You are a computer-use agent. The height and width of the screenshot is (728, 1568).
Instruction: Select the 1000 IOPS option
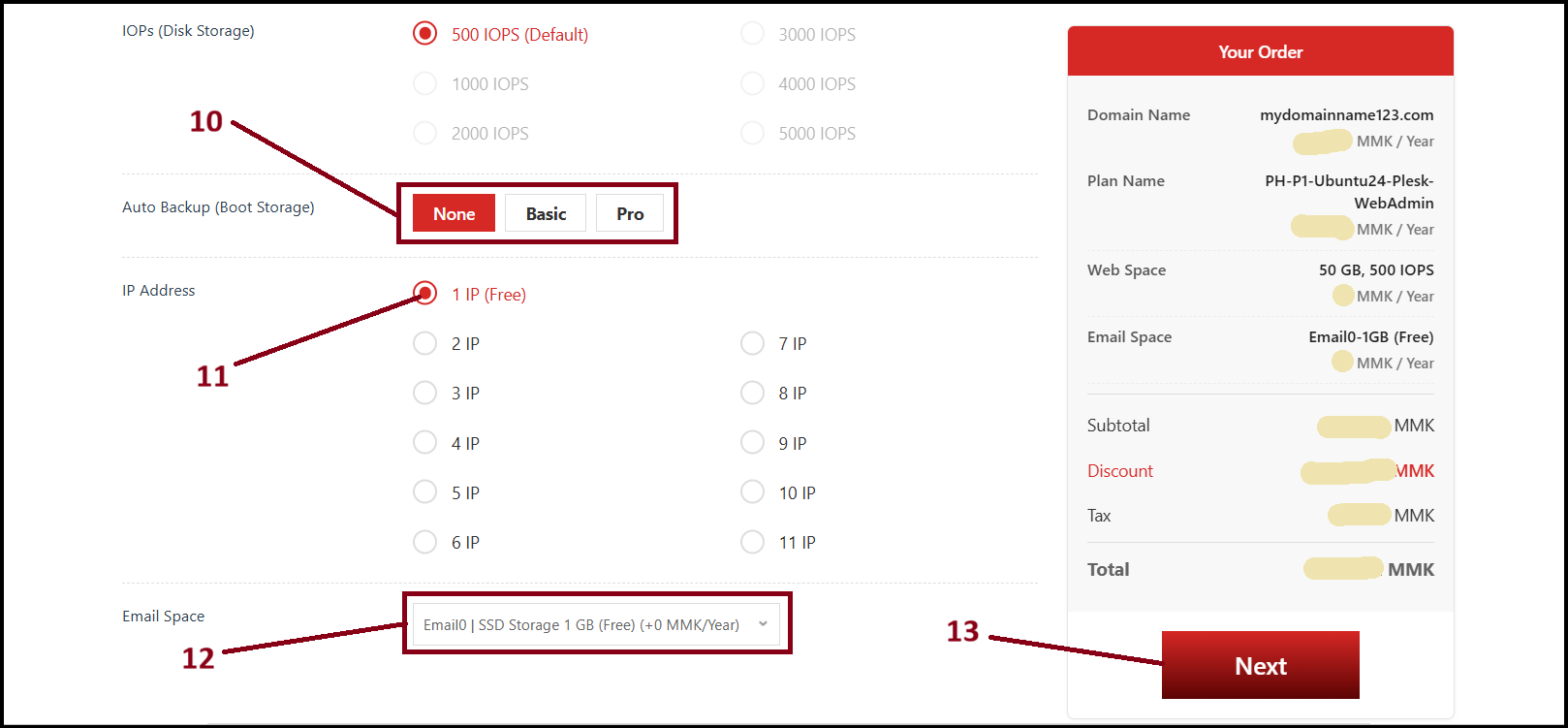424,83
